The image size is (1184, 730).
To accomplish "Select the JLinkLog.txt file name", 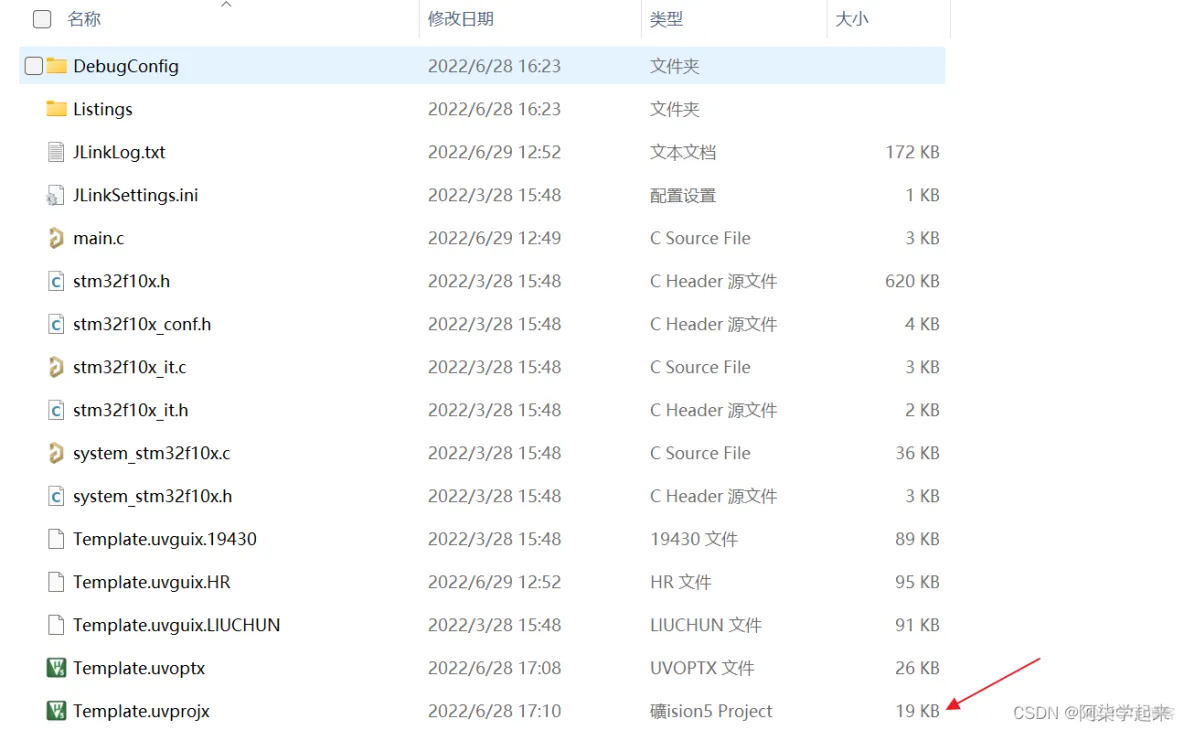I will pyautogui.click(x=119, y=152).
